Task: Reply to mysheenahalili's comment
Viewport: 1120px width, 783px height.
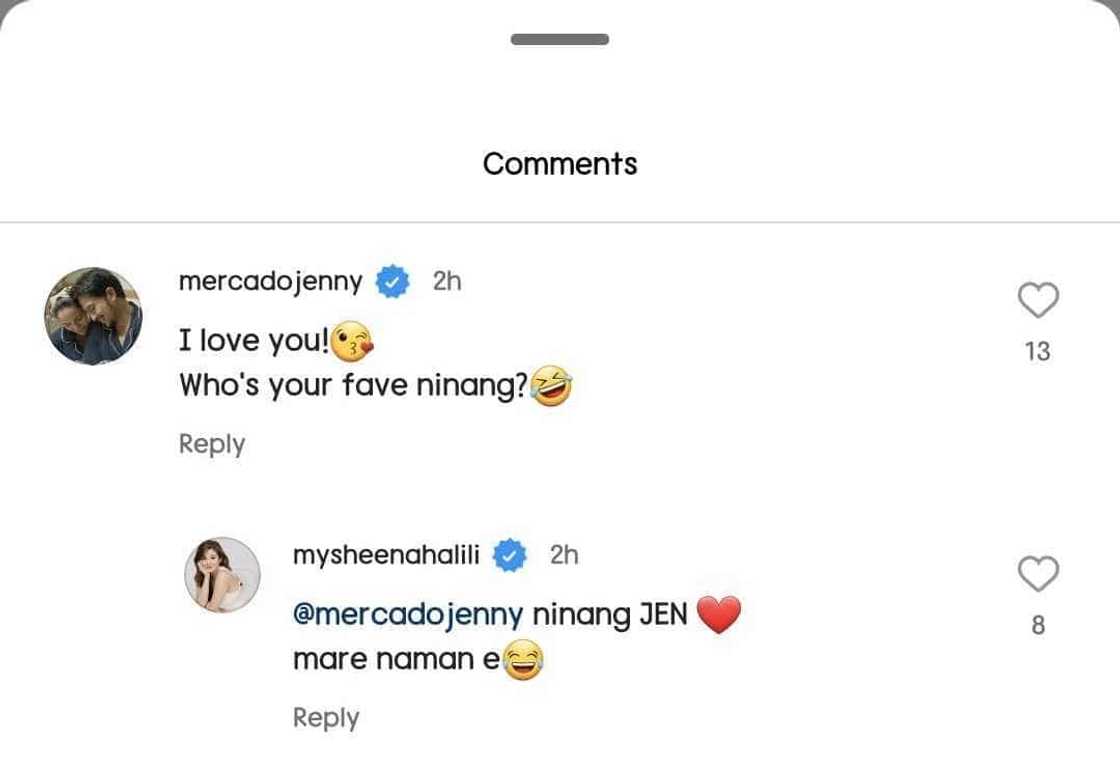Action: point(326,718)
